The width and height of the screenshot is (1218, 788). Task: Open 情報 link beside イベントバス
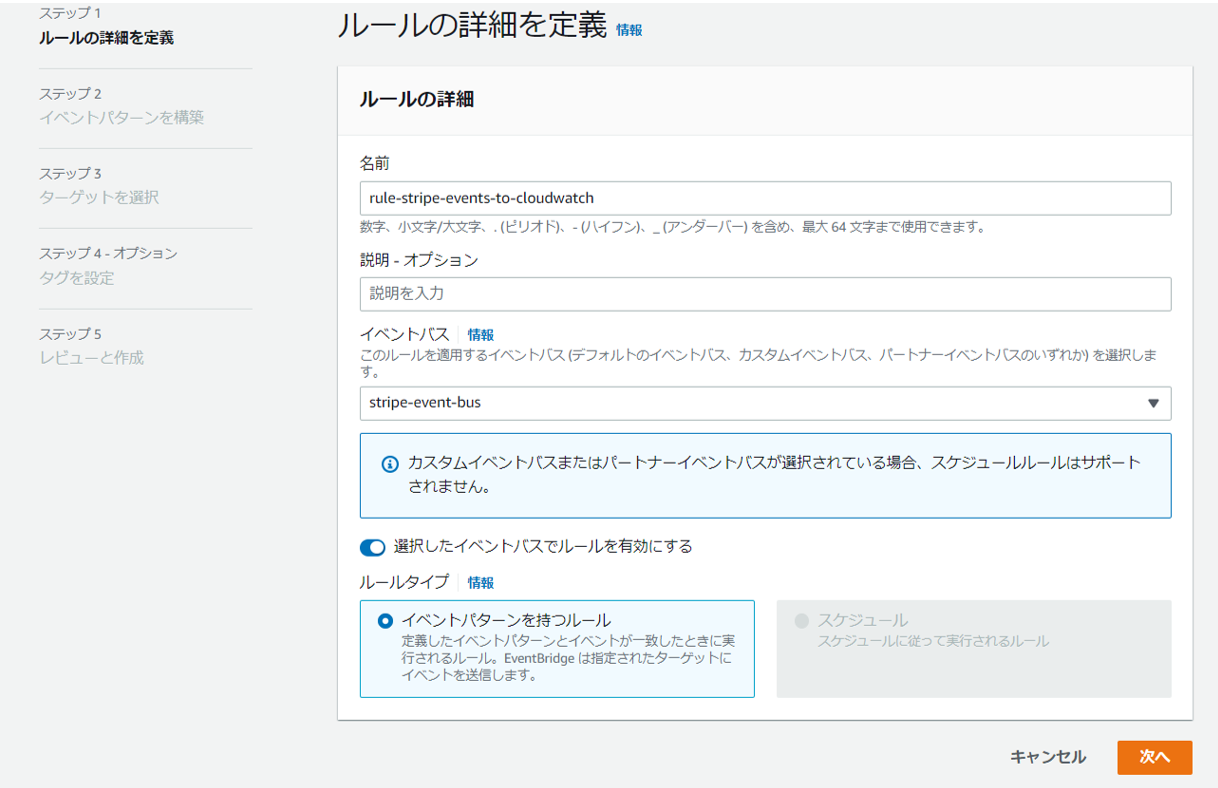481,335
